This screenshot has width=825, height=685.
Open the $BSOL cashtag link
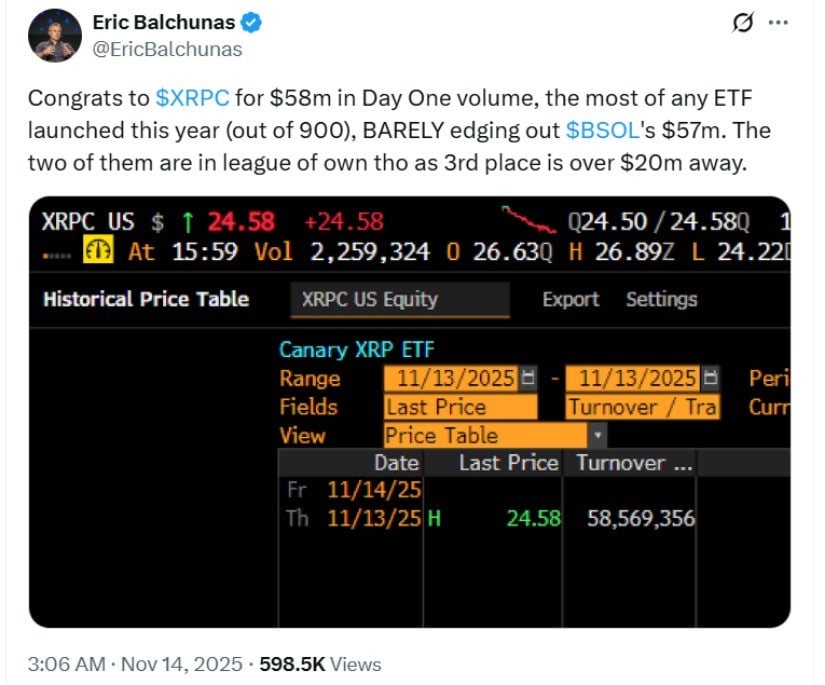point(600,131)
